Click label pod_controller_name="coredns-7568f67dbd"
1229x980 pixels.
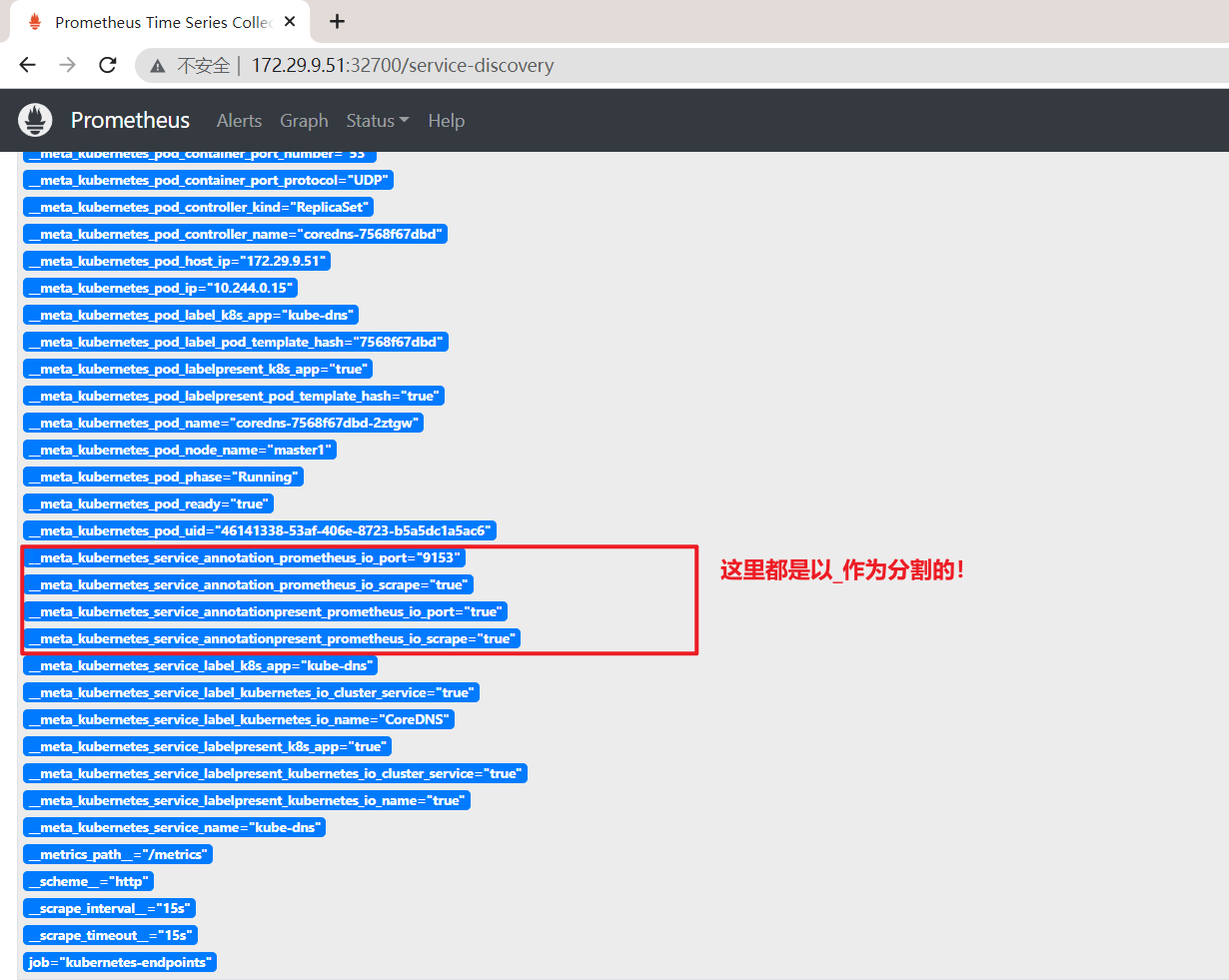click(235, 234)
